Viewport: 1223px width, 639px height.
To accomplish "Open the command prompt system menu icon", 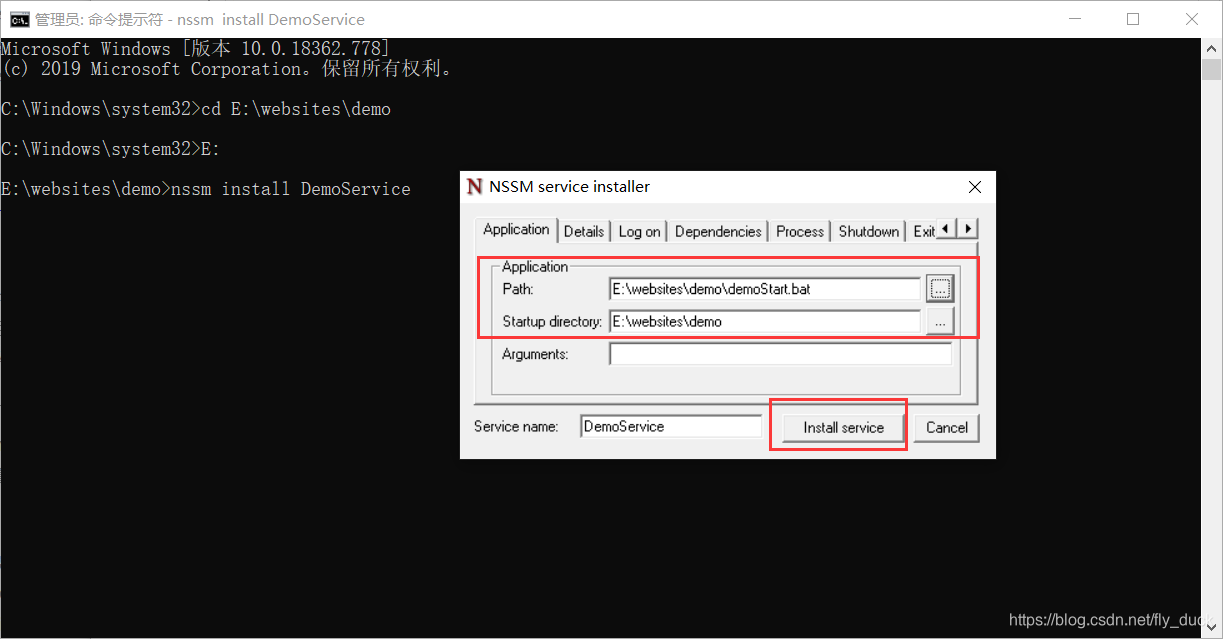I will click(x=18, y=19).
